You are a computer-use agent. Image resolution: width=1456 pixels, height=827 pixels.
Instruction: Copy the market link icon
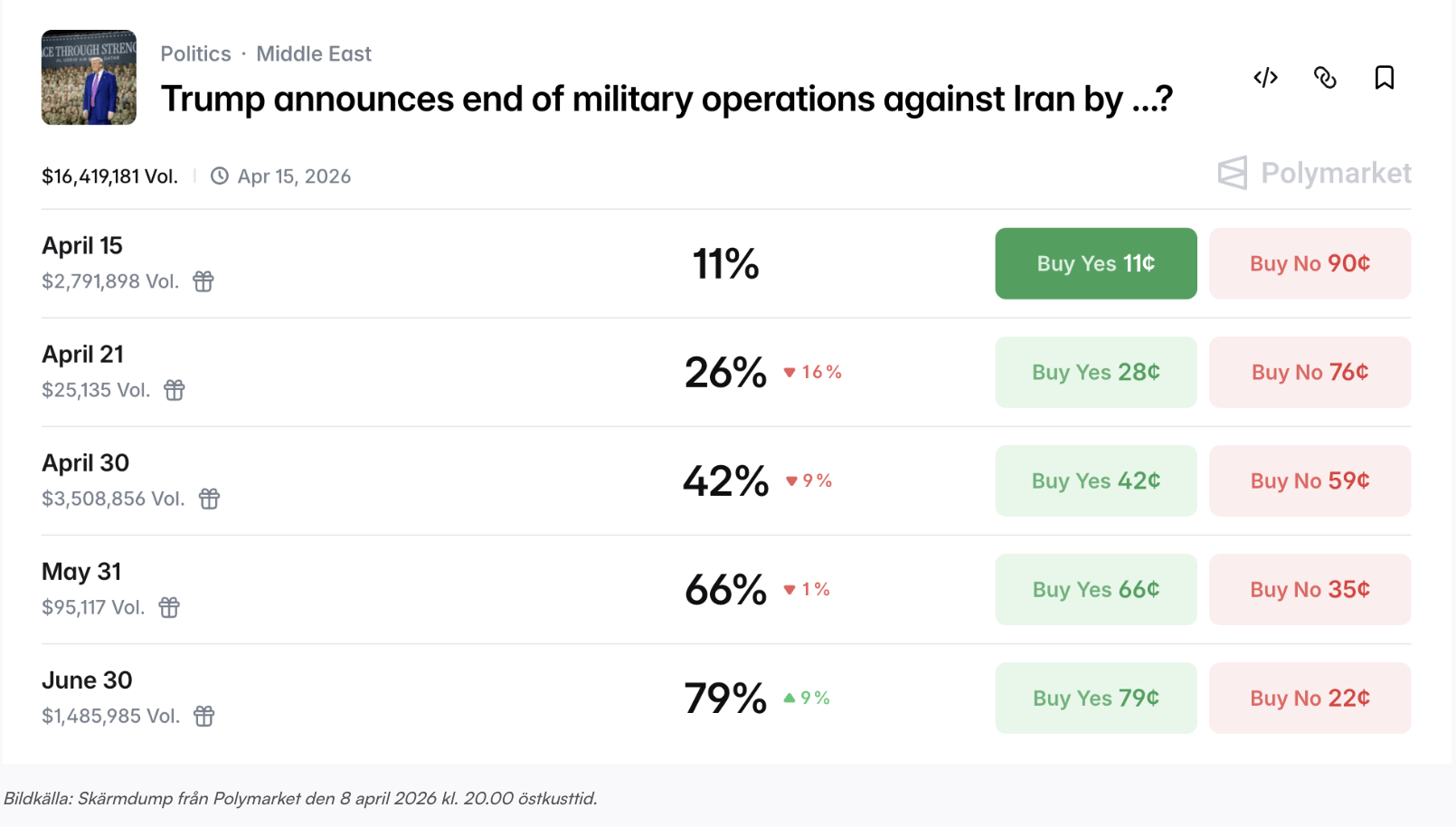point(1325,78)
